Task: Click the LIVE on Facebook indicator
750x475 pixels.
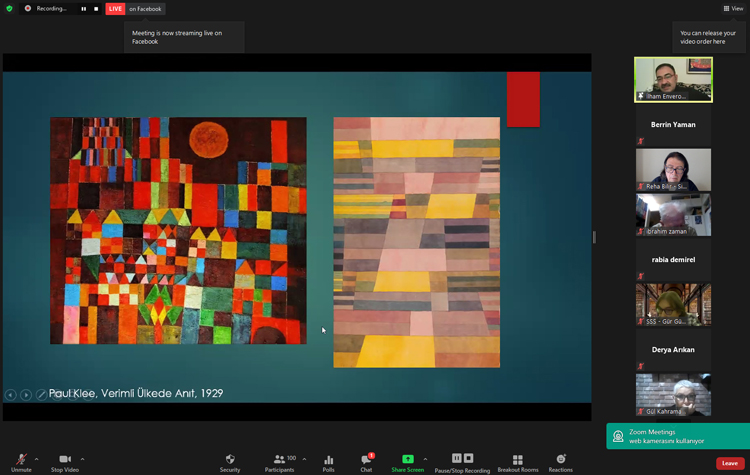Action: 134,9
